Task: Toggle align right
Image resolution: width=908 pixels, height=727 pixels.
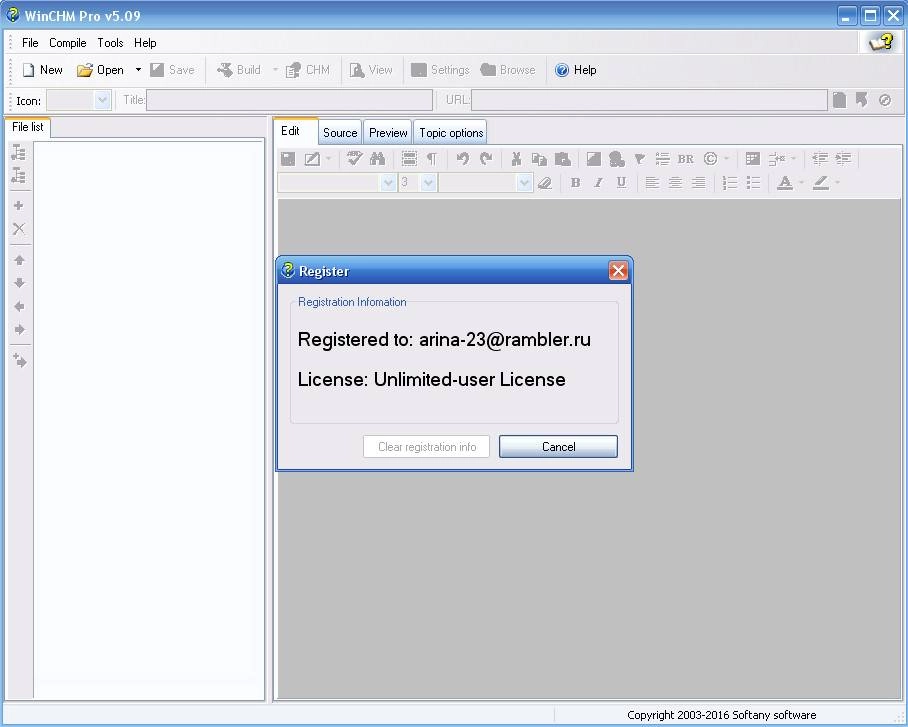Action: 698,183
